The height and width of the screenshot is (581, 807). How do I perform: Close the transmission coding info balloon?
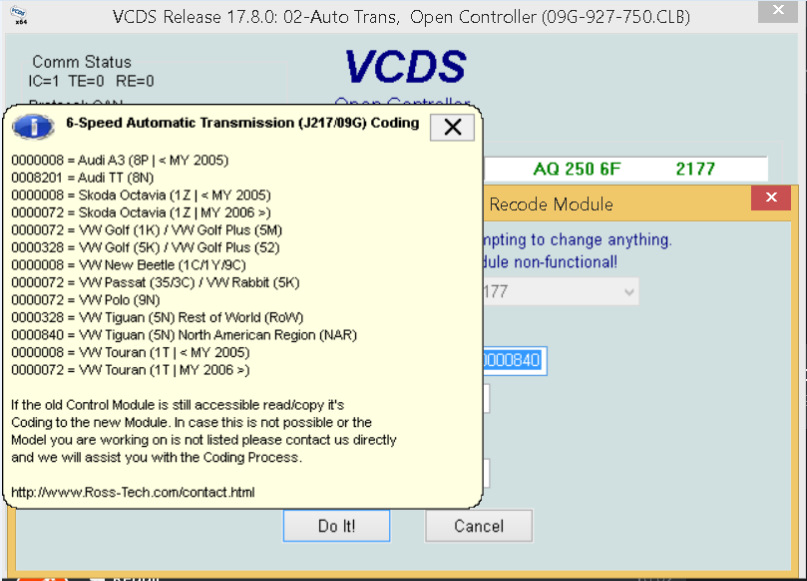click(452, 127)
